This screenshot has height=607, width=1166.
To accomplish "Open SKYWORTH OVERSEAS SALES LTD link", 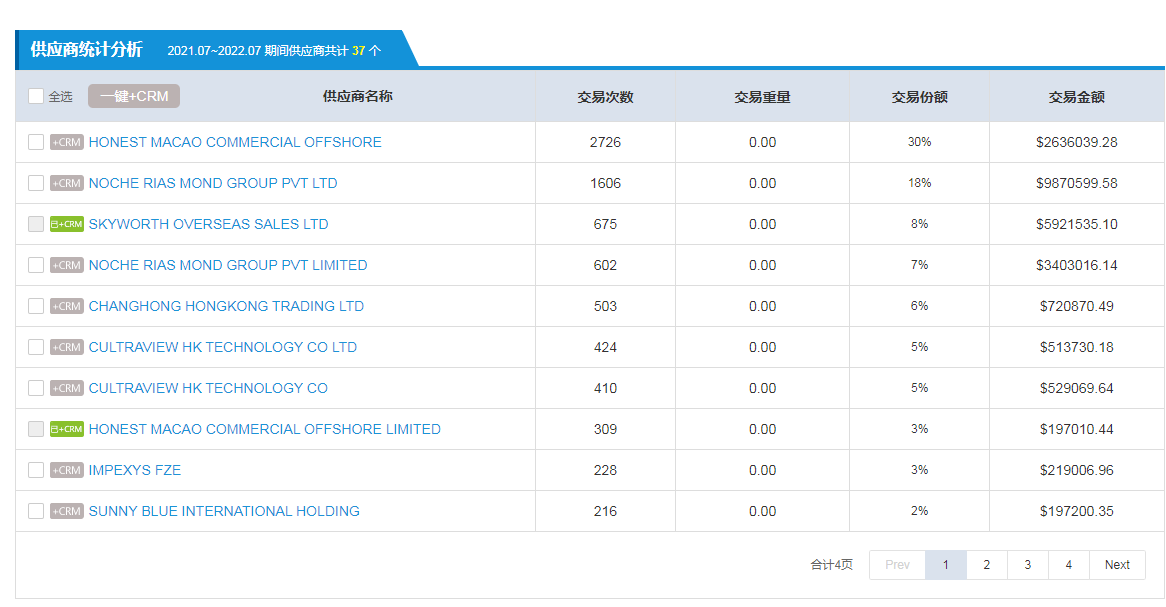I will pyautogui.click(x=208, y=224).
